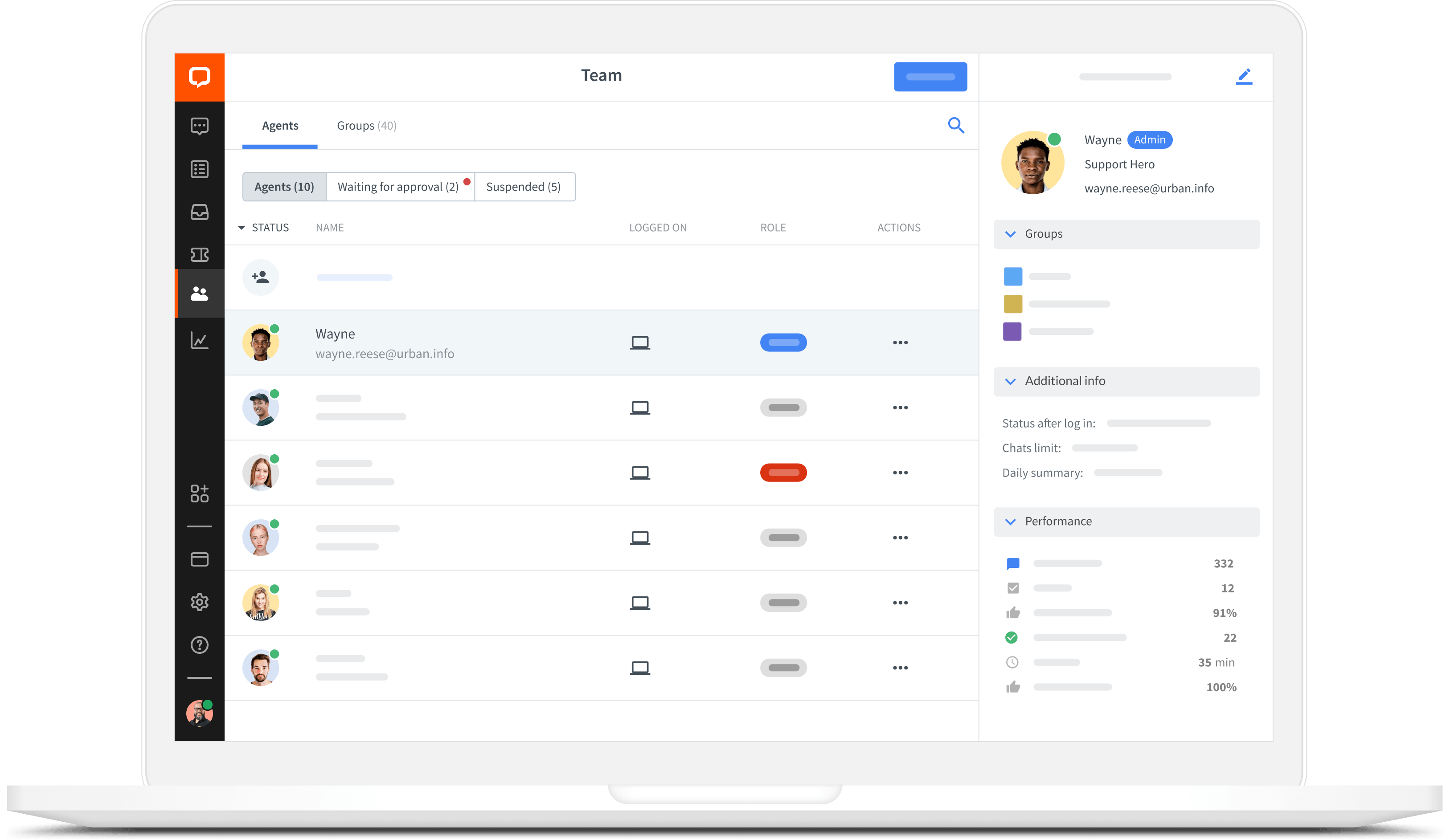Collapse the Performance section

(1011, 520)
